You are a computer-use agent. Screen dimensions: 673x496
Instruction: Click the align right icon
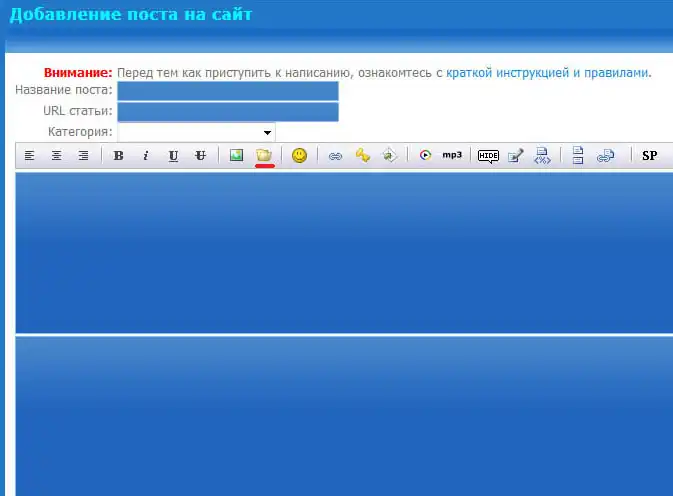tap(83, 155)
